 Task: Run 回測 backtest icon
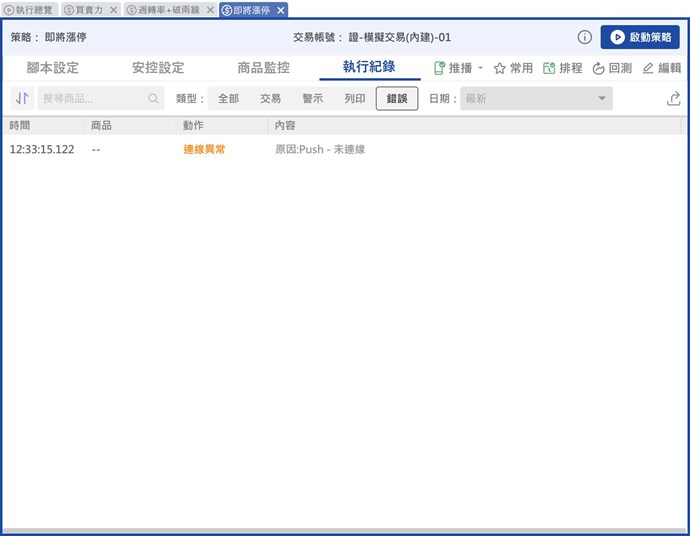(x=598, y=68)
